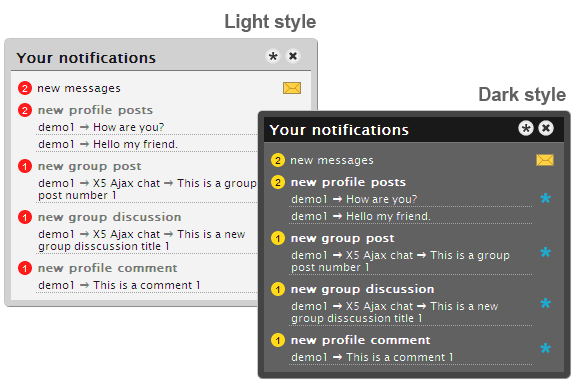Click the red badge beside Light new profile comment

[25, 268]
